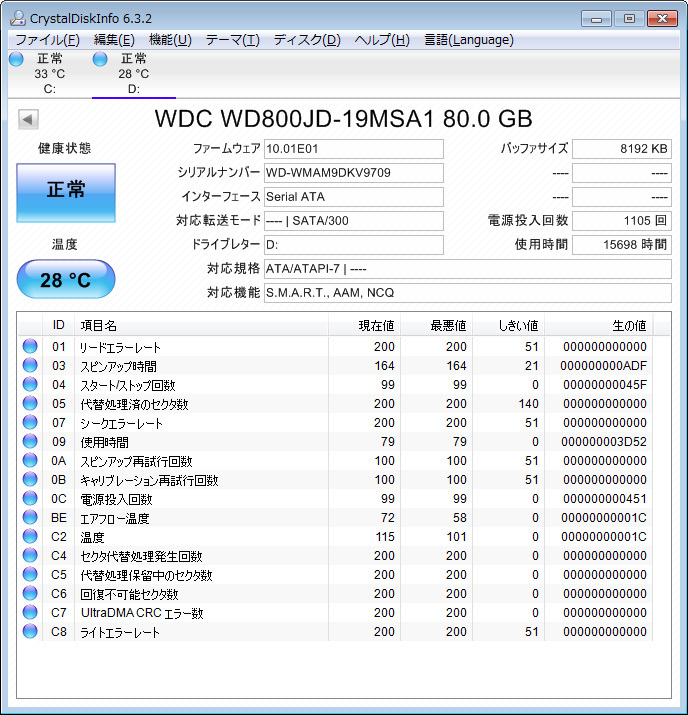This screenshot has width=688, height=715.
Task: Click the serial number field WD-WMAM9DKV9709
Action: (354, 173)
